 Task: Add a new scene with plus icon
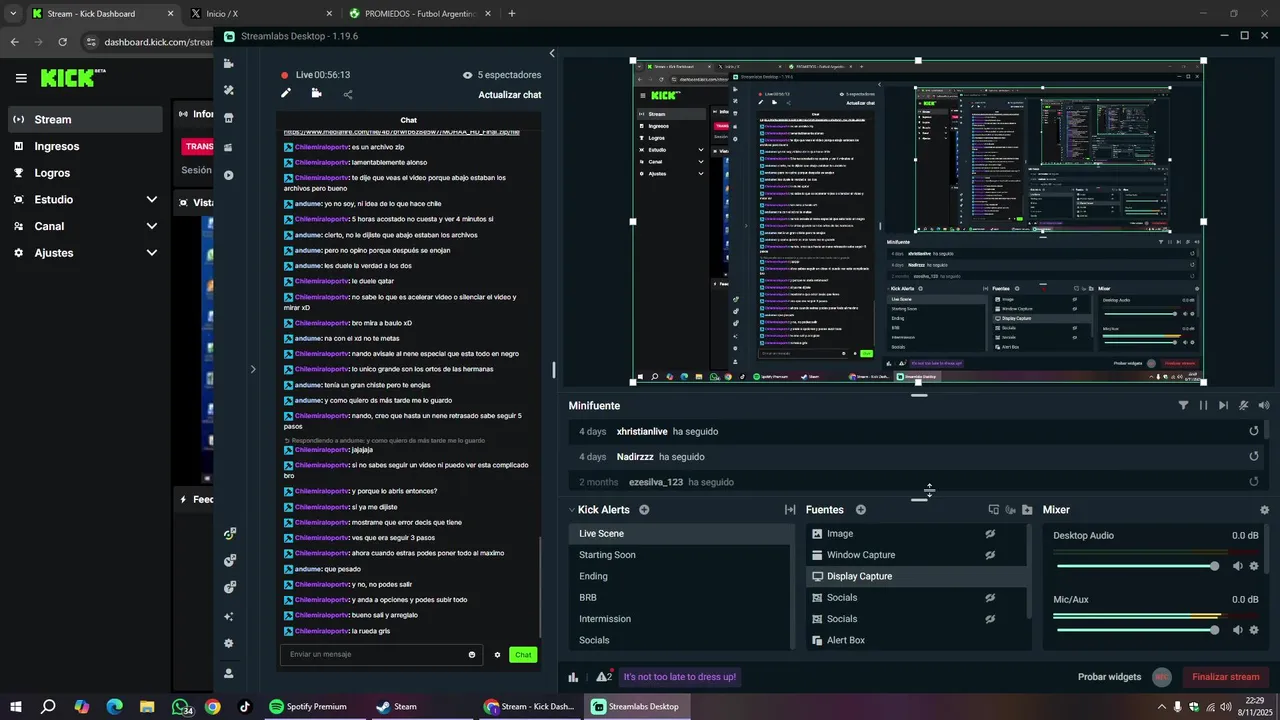tap(644, 510)
